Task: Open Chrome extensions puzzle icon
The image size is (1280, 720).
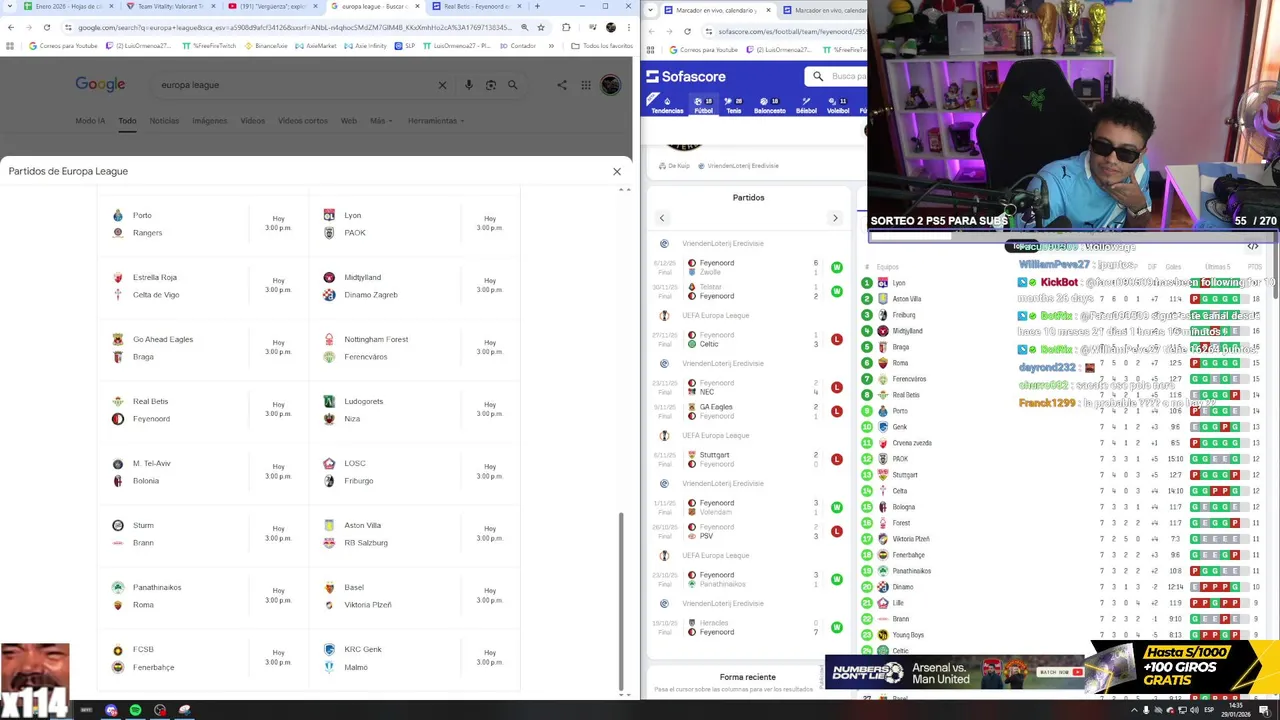Action: (566, 27)
